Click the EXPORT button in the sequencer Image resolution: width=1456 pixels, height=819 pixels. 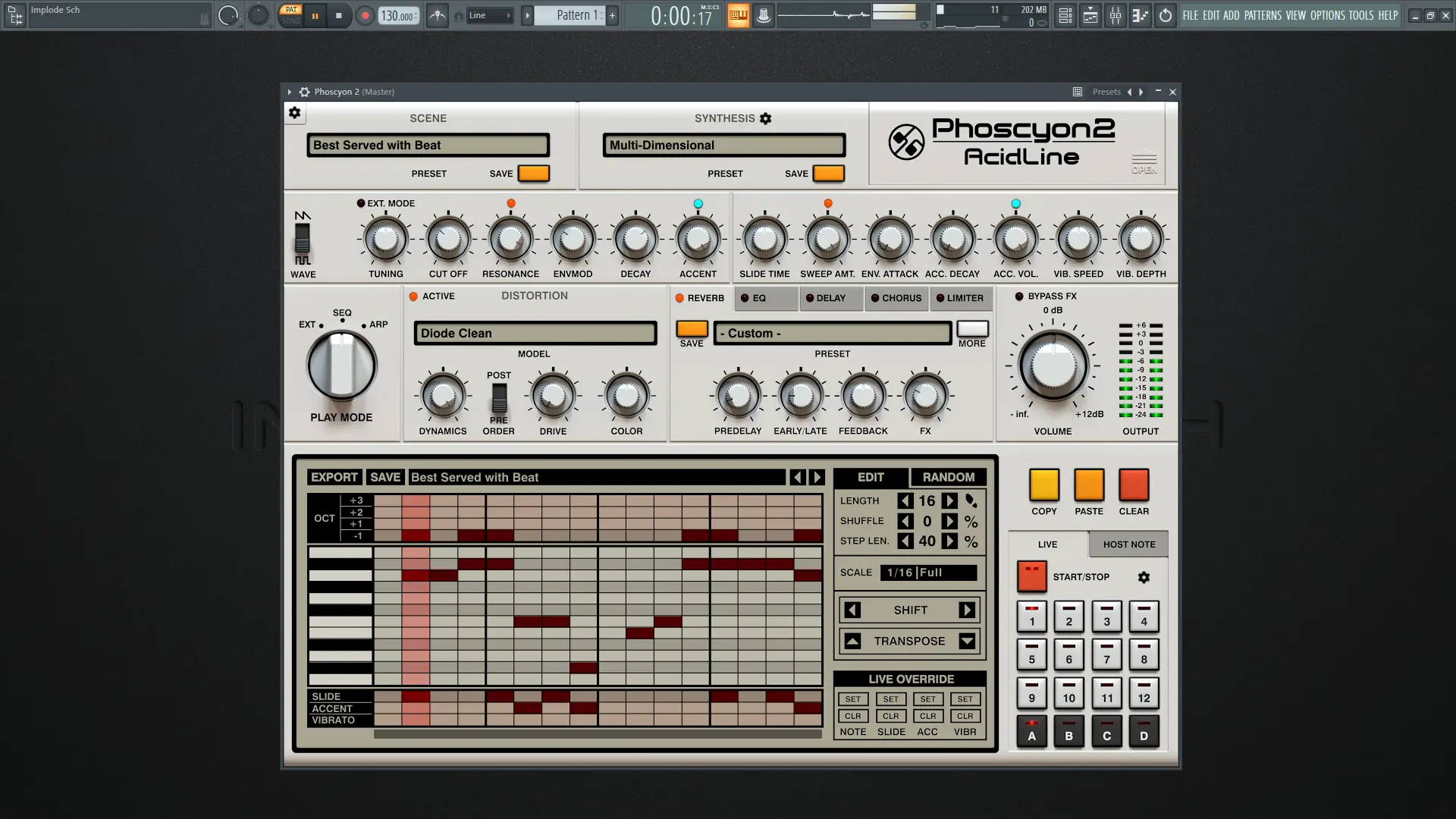[334, 477]
